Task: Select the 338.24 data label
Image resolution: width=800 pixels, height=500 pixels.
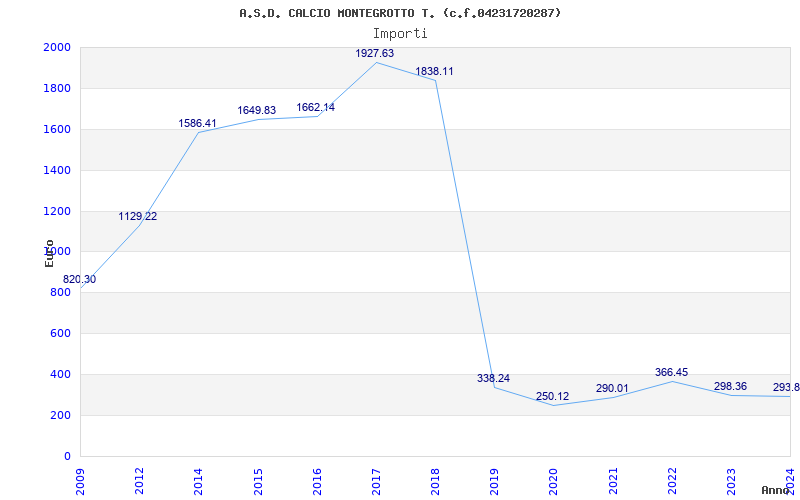Action: point(493,379)
